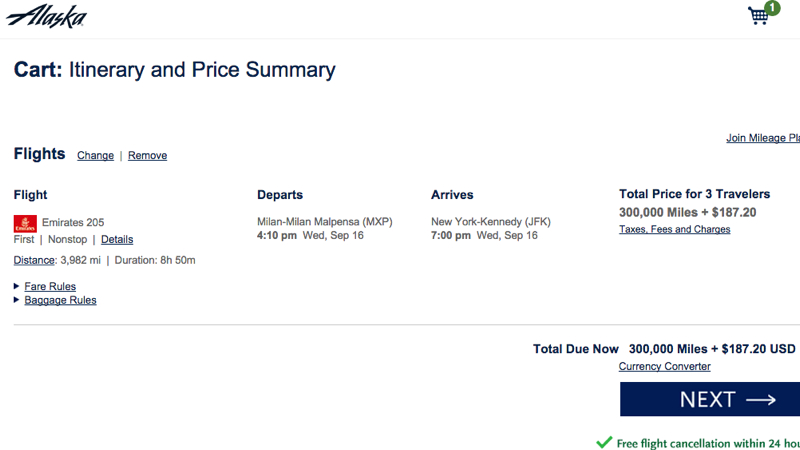
Task: Click the Cart Itinerary and Price Summary heading
Action: (x=174, y=70)
